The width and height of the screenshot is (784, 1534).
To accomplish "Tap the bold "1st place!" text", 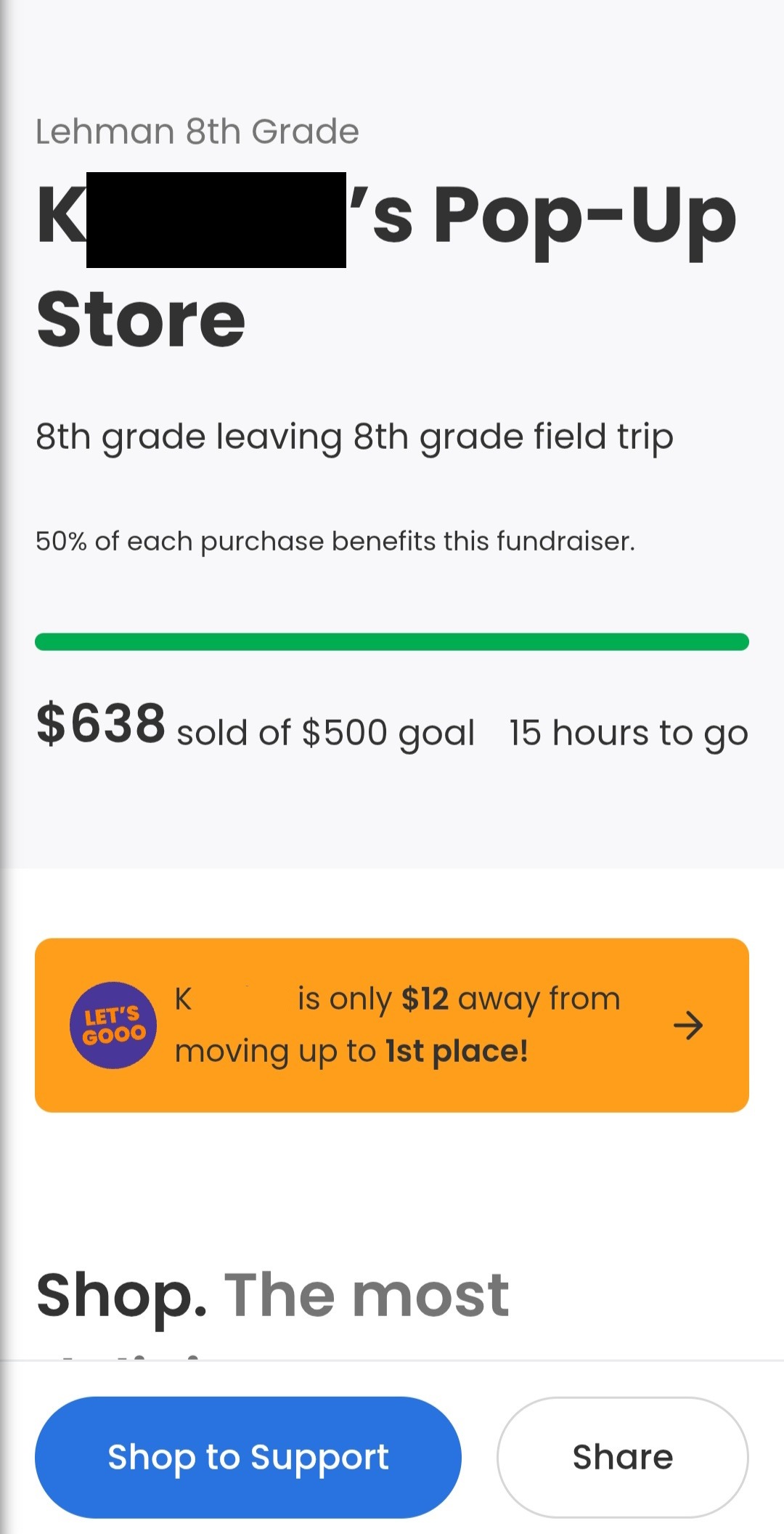I will click(x=457, y=1051).
